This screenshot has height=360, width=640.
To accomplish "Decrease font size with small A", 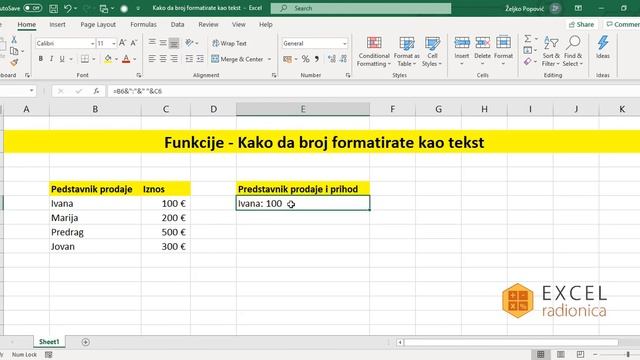I will point(133,43).
